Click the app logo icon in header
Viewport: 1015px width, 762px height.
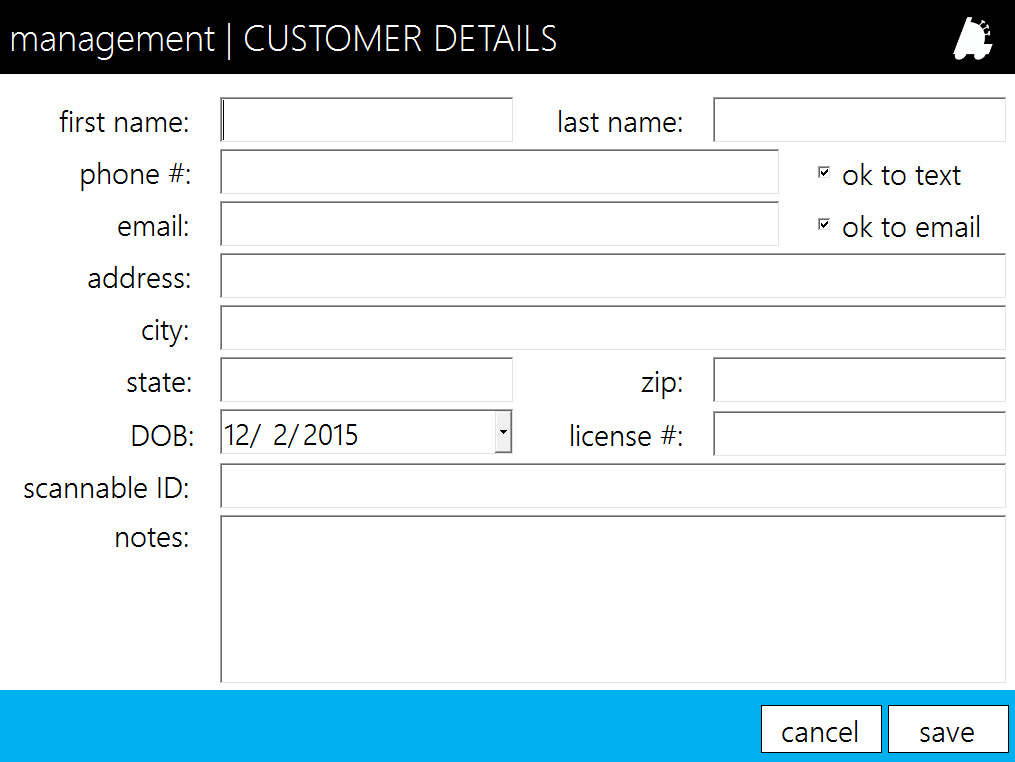tap(973, 39)
